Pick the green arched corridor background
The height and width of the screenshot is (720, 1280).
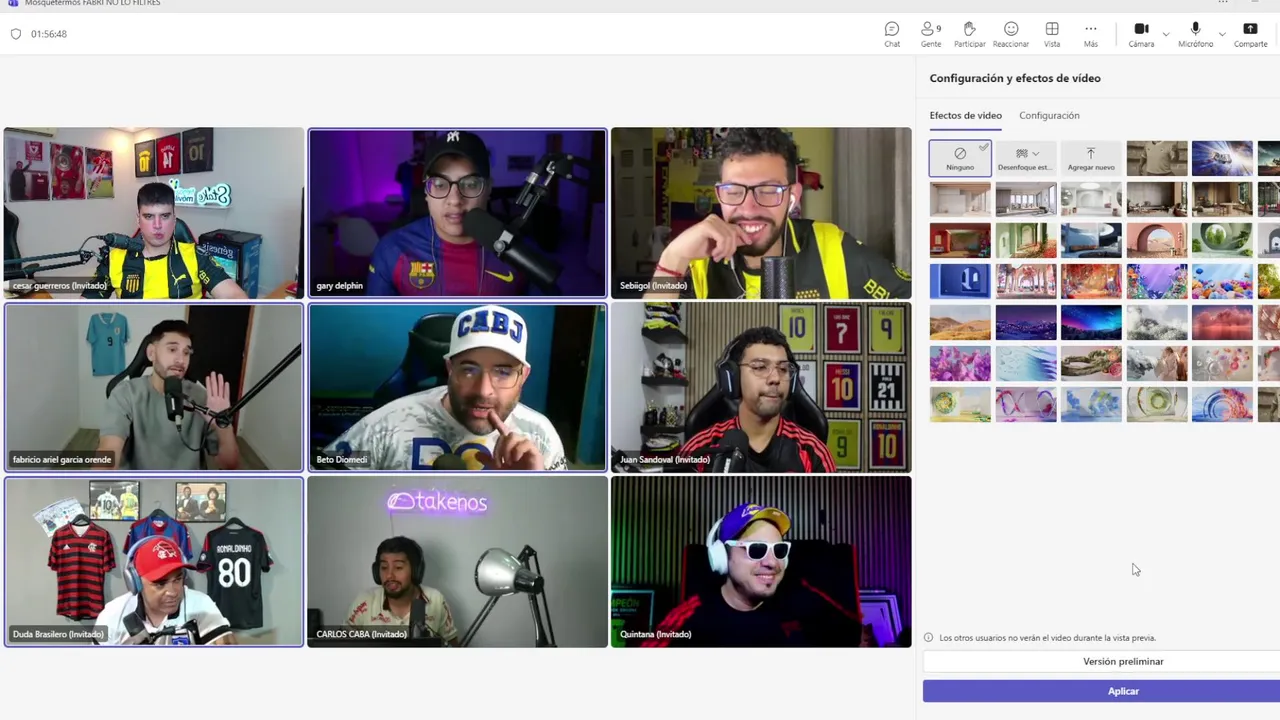[x=1025, y=240]
